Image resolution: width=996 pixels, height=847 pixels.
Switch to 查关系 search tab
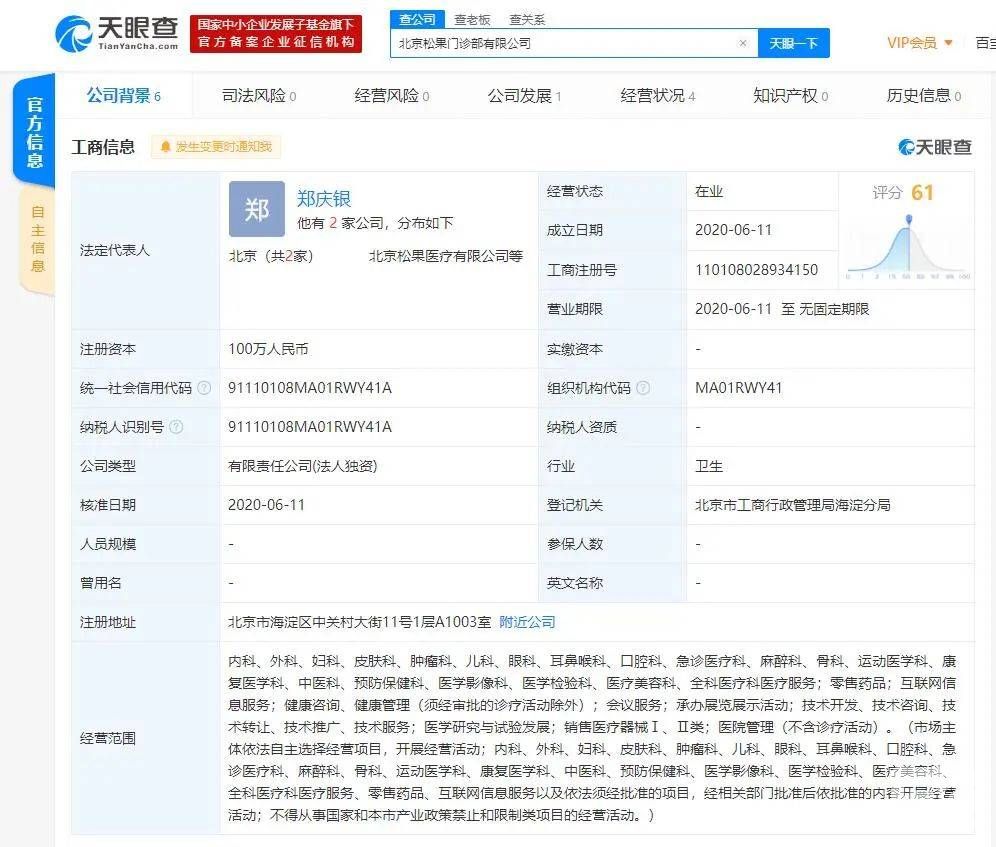[527, 20]
